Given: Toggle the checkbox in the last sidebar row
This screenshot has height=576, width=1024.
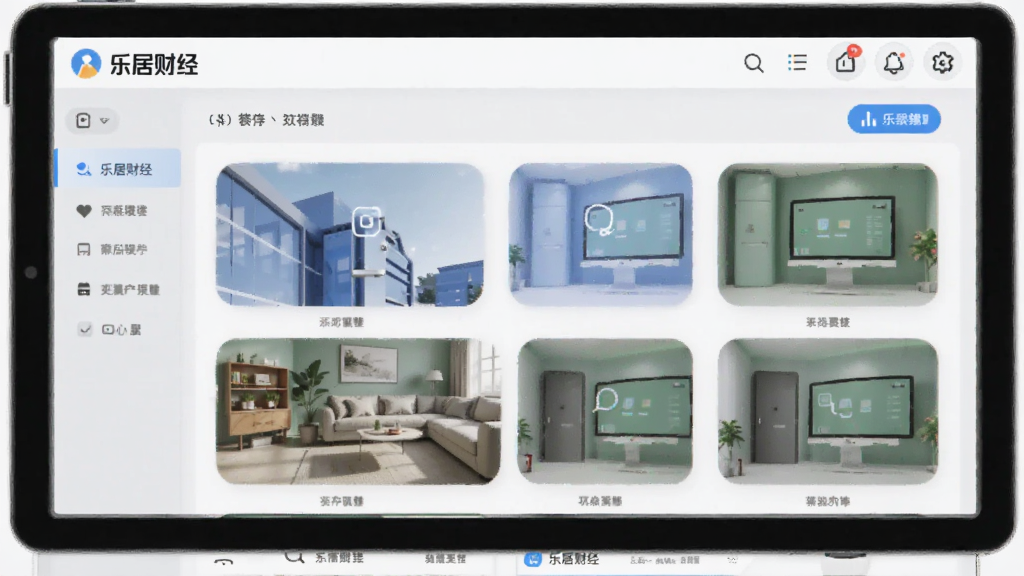Looking at the screenshot, I should (x=85, y=329).
